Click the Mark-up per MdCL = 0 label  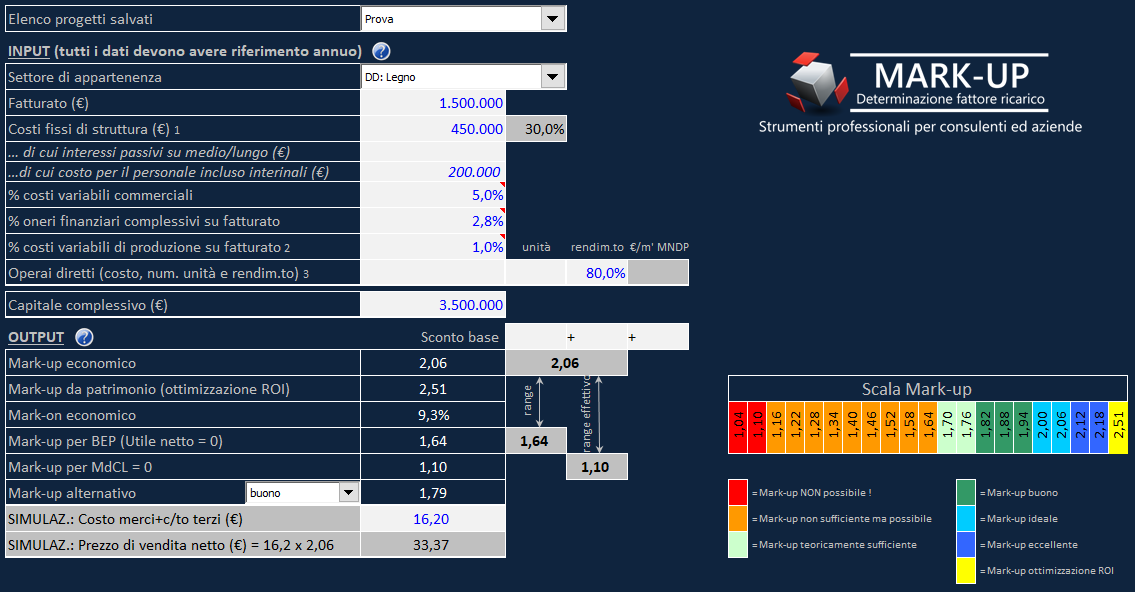click(80, 468)
